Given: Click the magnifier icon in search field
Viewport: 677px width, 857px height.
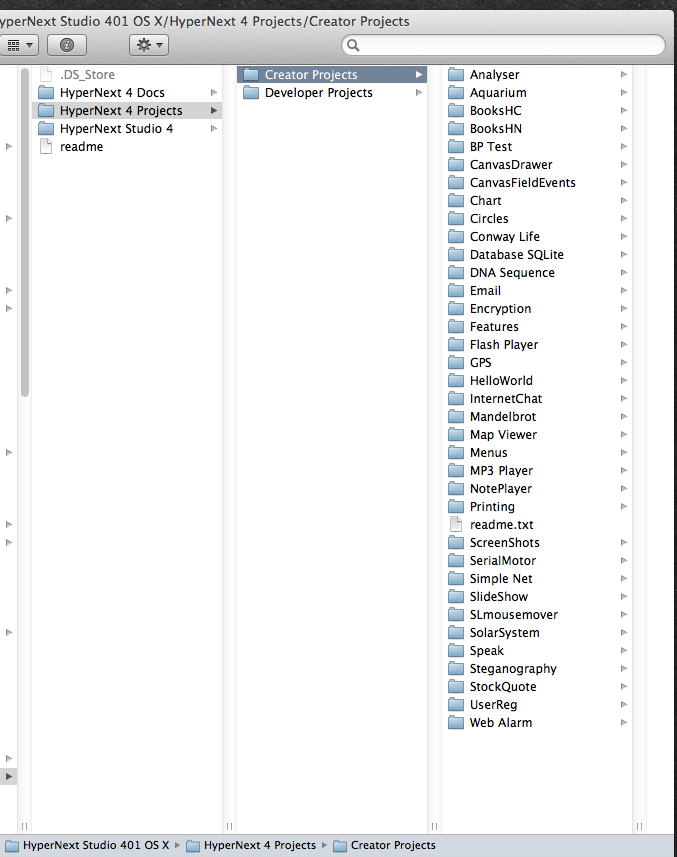Looking at the screenshot, I should click(354, 45).
